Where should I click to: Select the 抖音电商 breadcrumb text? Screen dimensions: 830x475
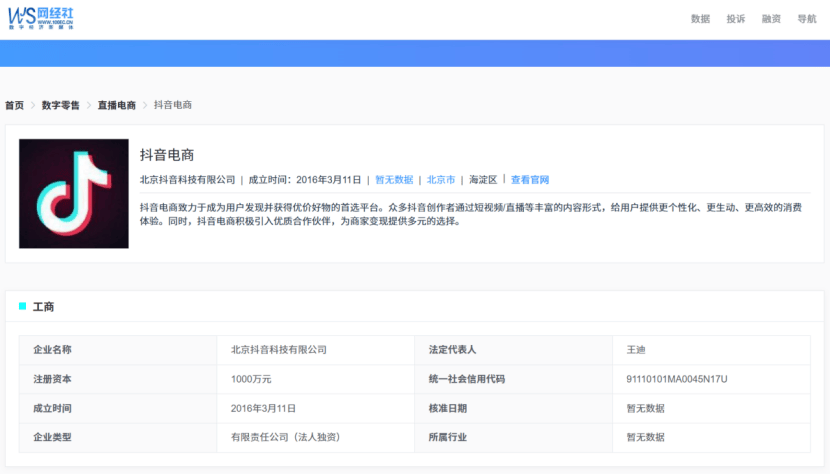point(173,105)
